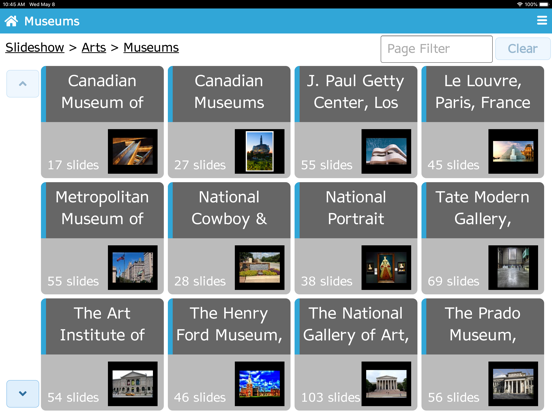Click the down chevron page button

coord(23,394)
